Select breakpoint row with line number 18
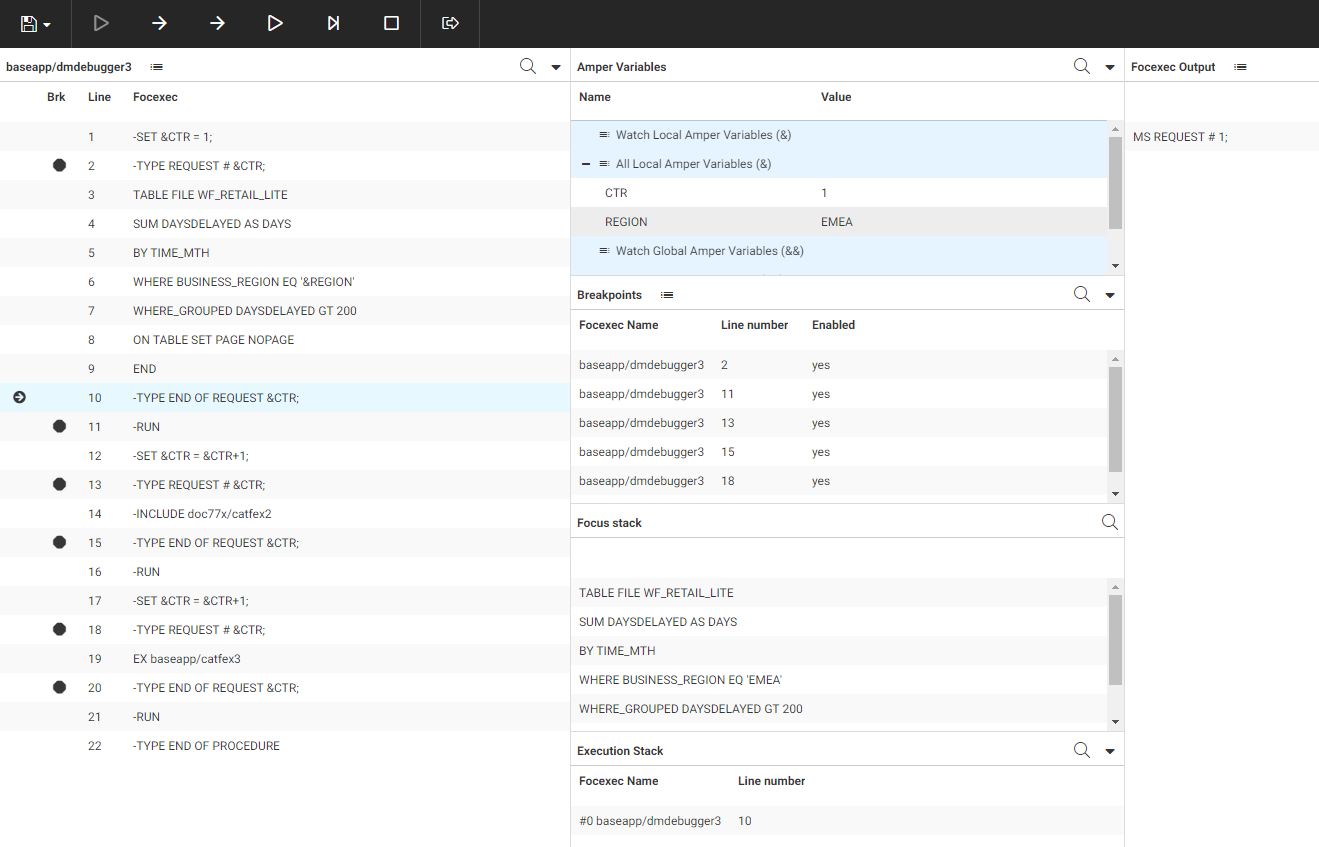Viewport: 1319px width, 847px height. click(840, 481)
